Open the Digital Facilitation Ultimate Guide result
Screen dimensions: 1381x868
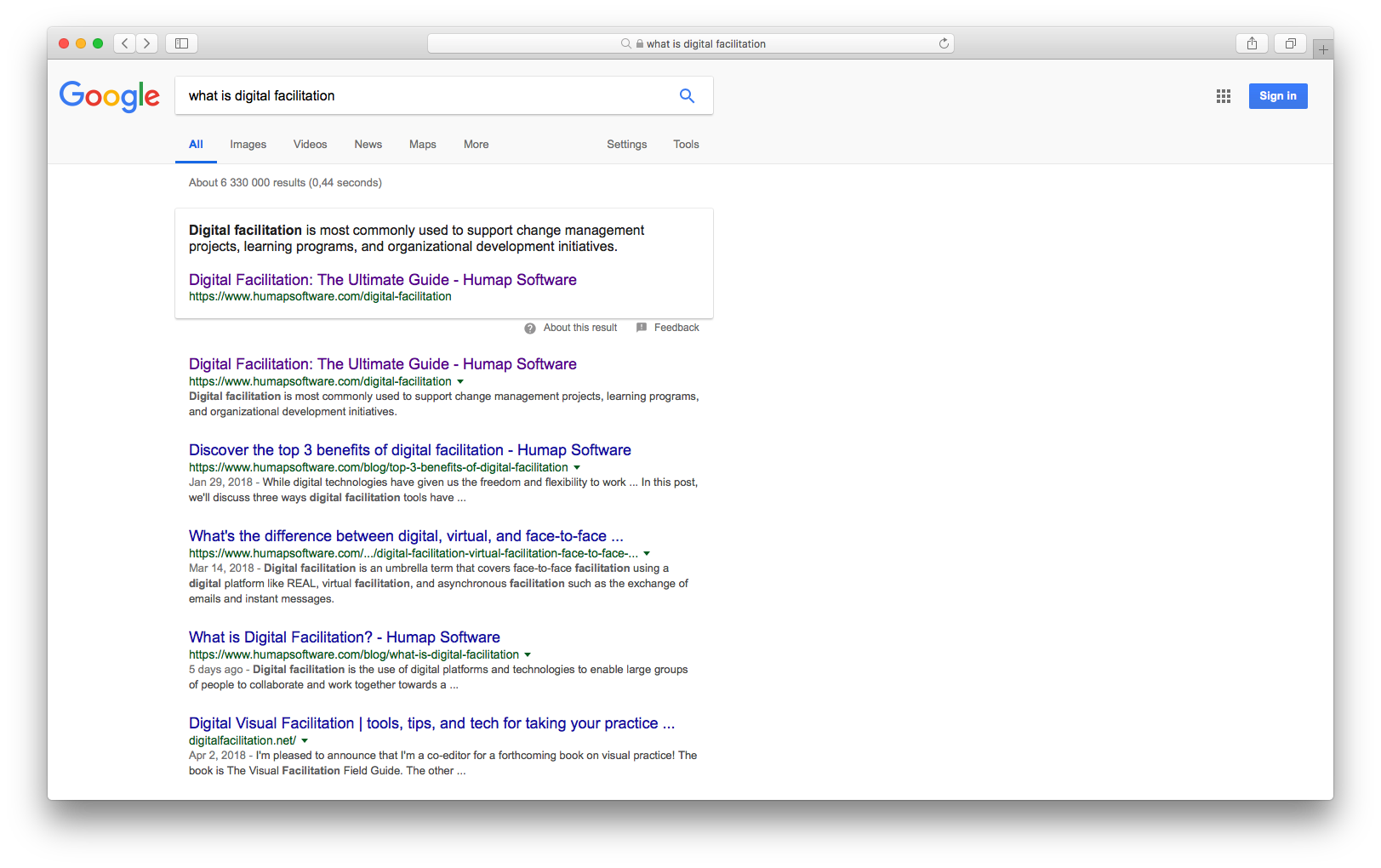(382, 363)
